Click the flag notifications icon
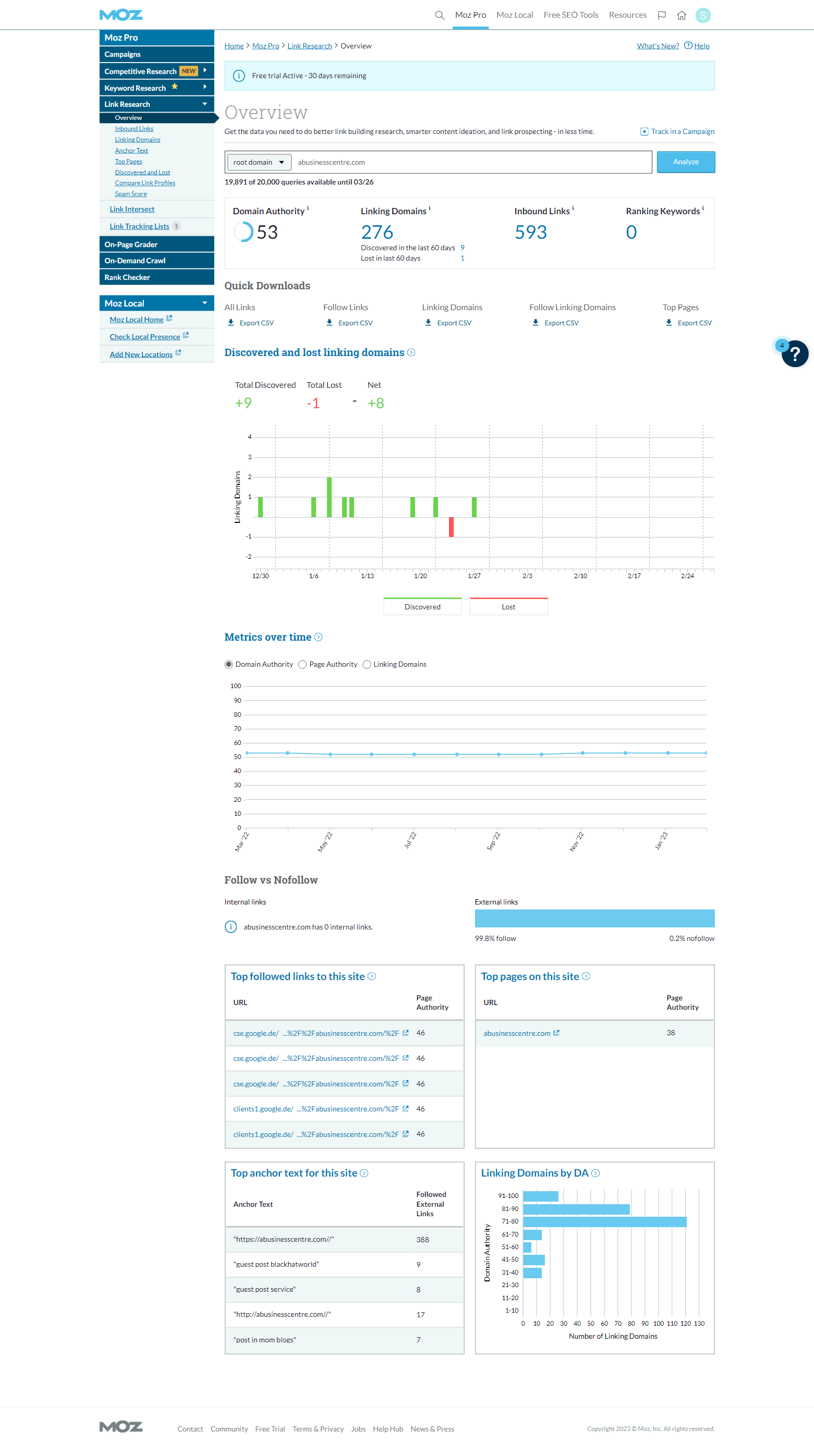814x1456 pixels. [x=661, y=15]
